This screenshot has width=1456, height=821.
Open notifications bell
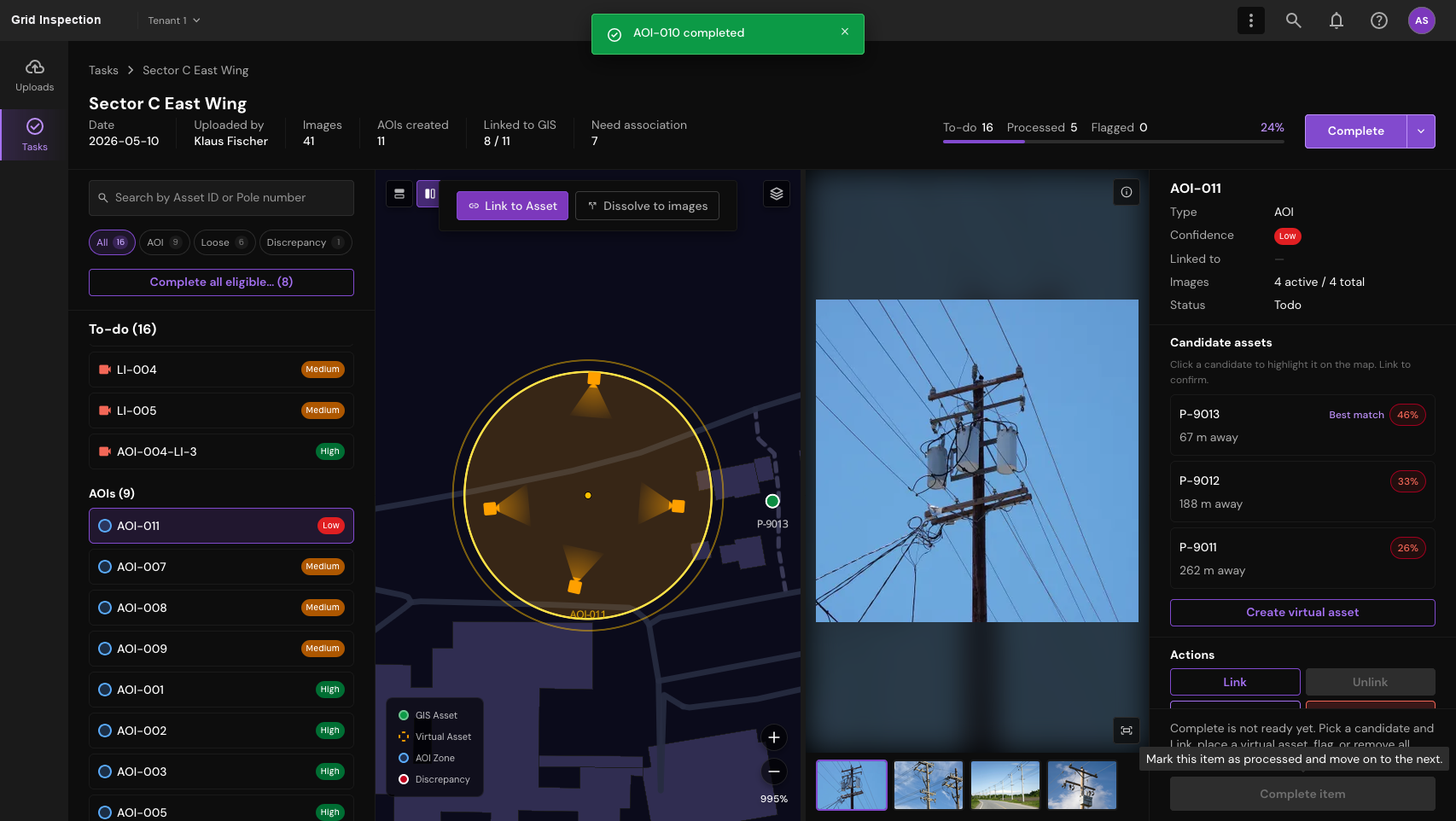point(1337,20)
